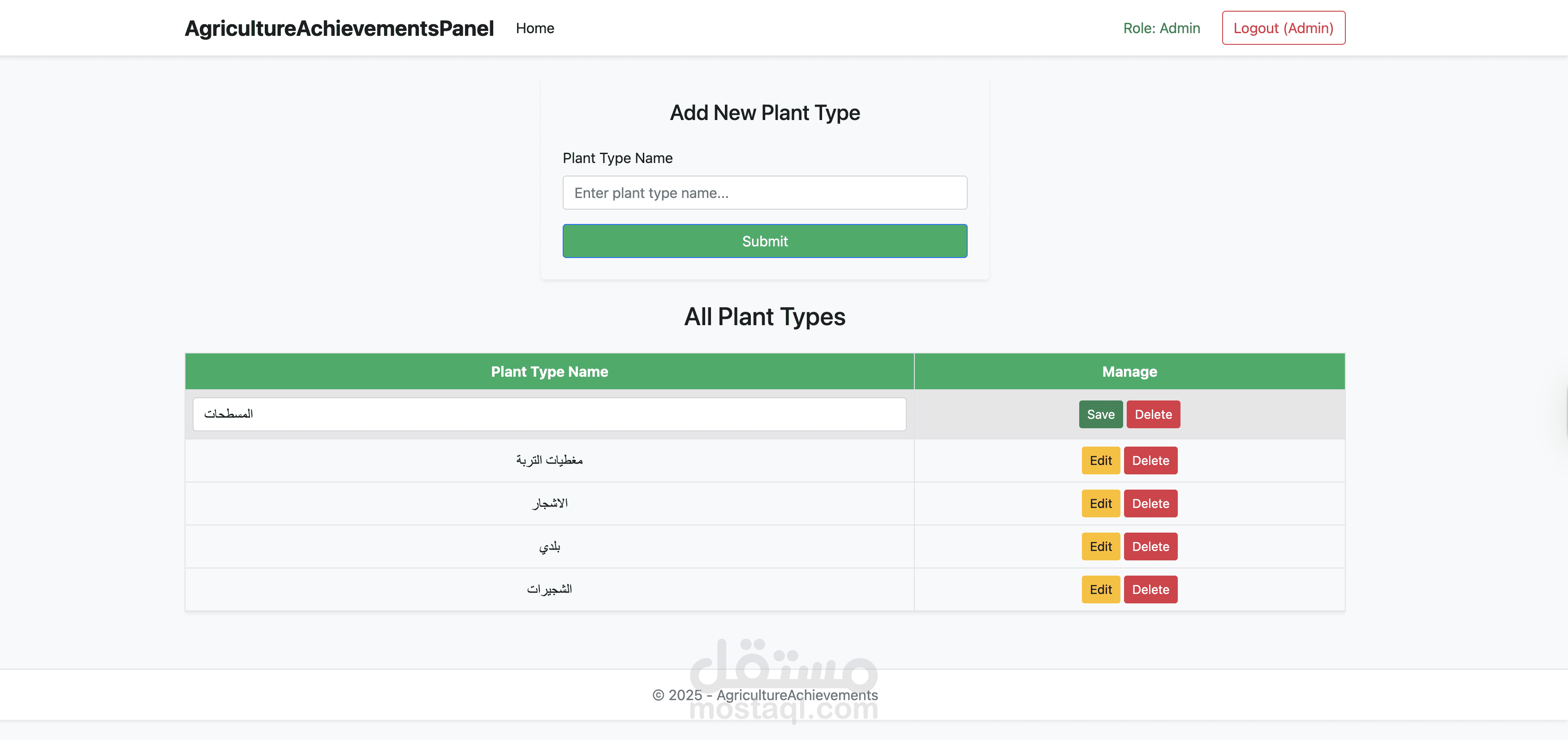
Task: Save the edited المسطحات row
Action: pyautogui.click(x=1101, y=414)
